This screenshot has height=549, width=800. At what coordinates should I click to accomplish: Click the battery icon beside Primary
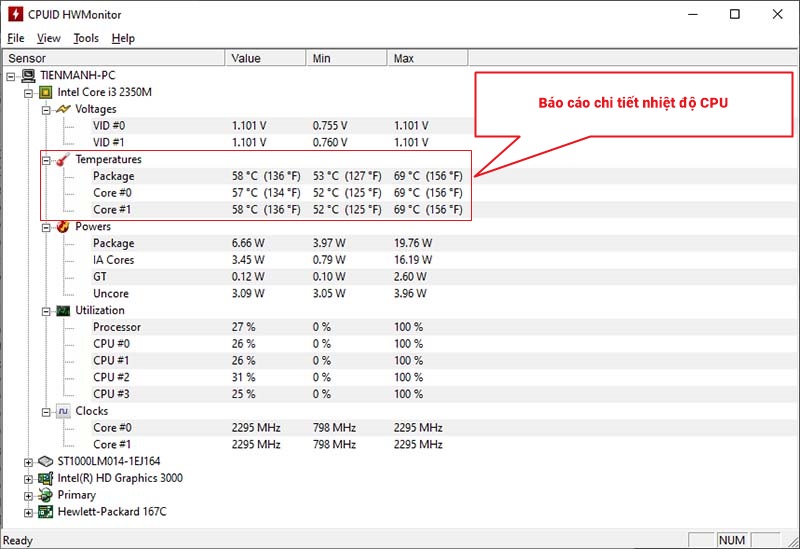coord(45,495)
